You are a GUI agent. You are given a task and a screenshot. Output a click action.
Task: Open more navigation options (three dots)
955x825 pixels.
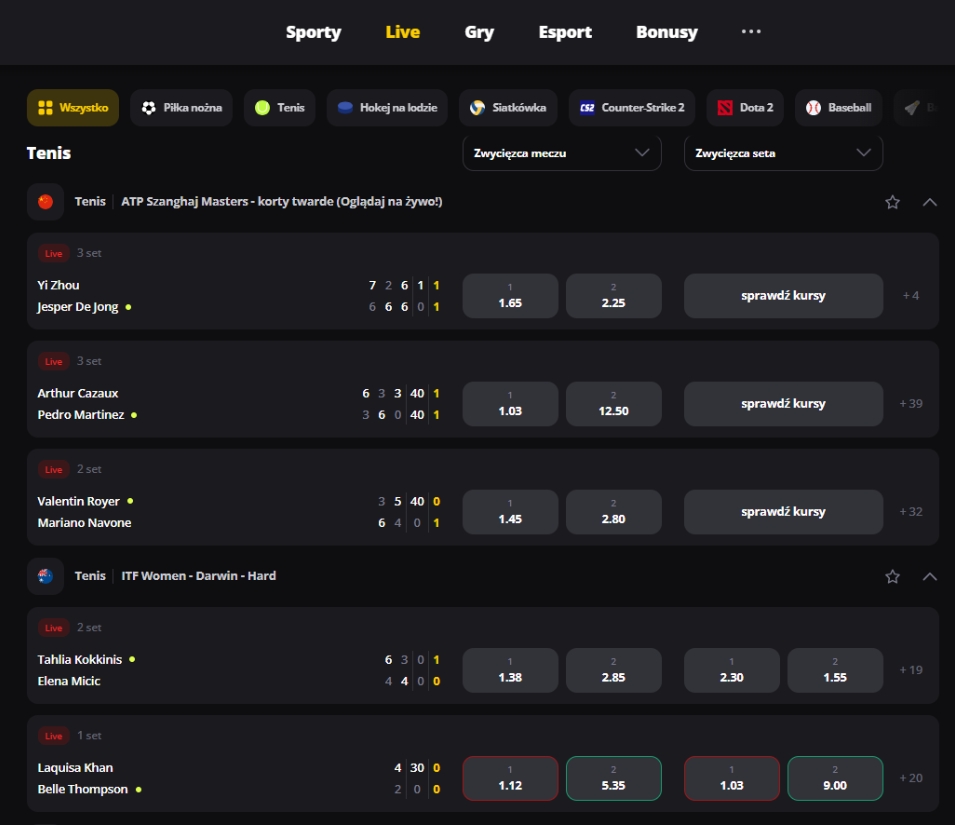coord(751,32)
